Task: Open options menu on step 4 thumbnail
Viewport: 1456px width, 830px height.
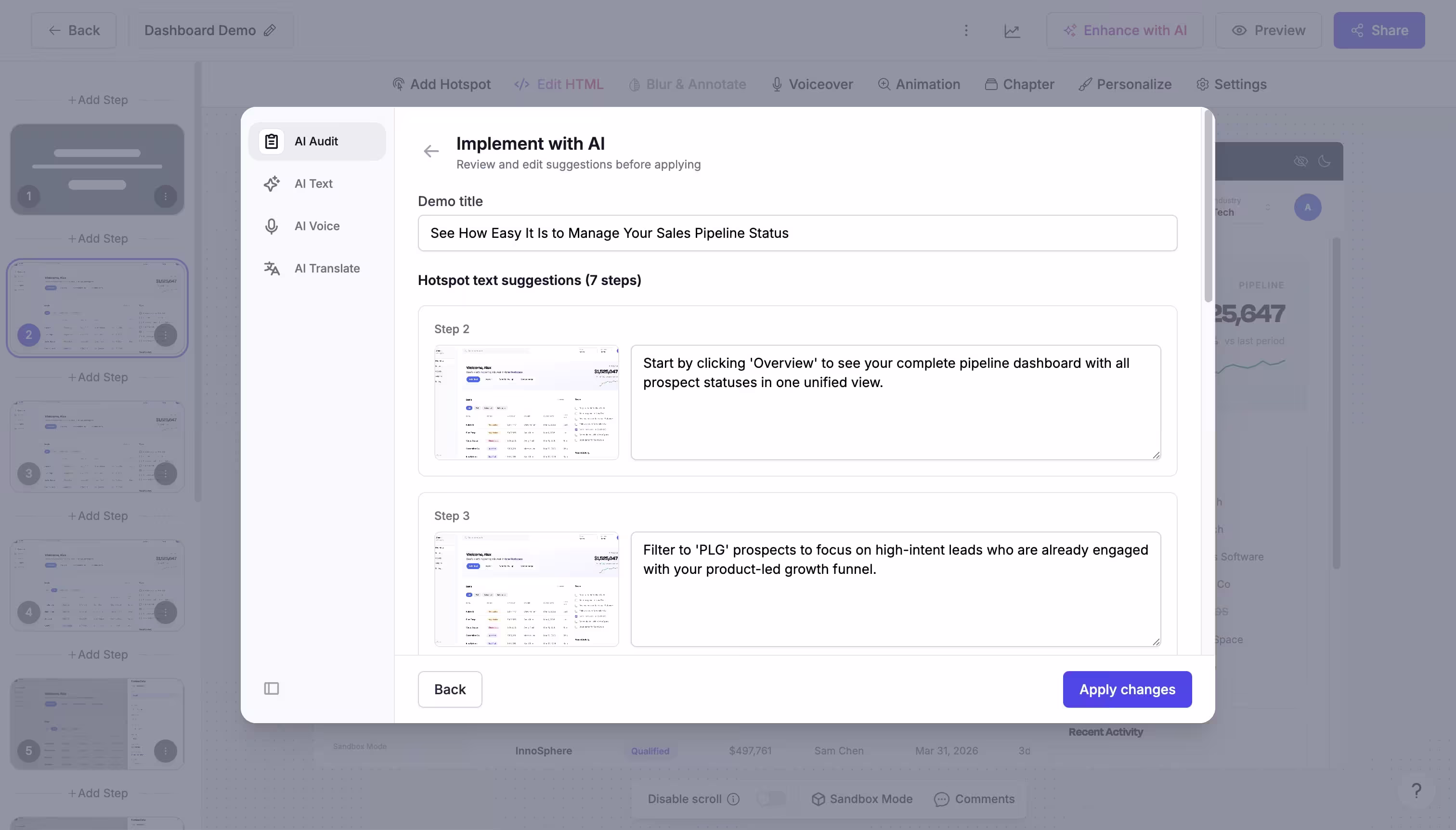Action: click(x=165, y=612)
